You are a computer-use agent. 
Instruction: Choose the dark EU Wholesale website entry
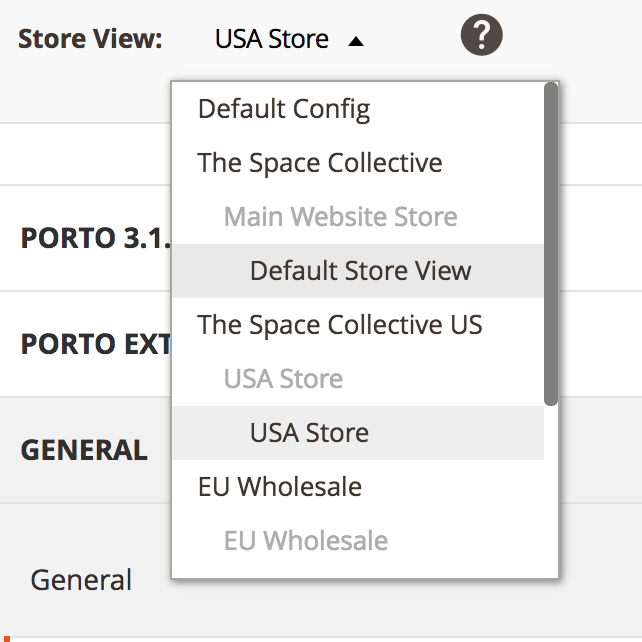click(280, 487)
